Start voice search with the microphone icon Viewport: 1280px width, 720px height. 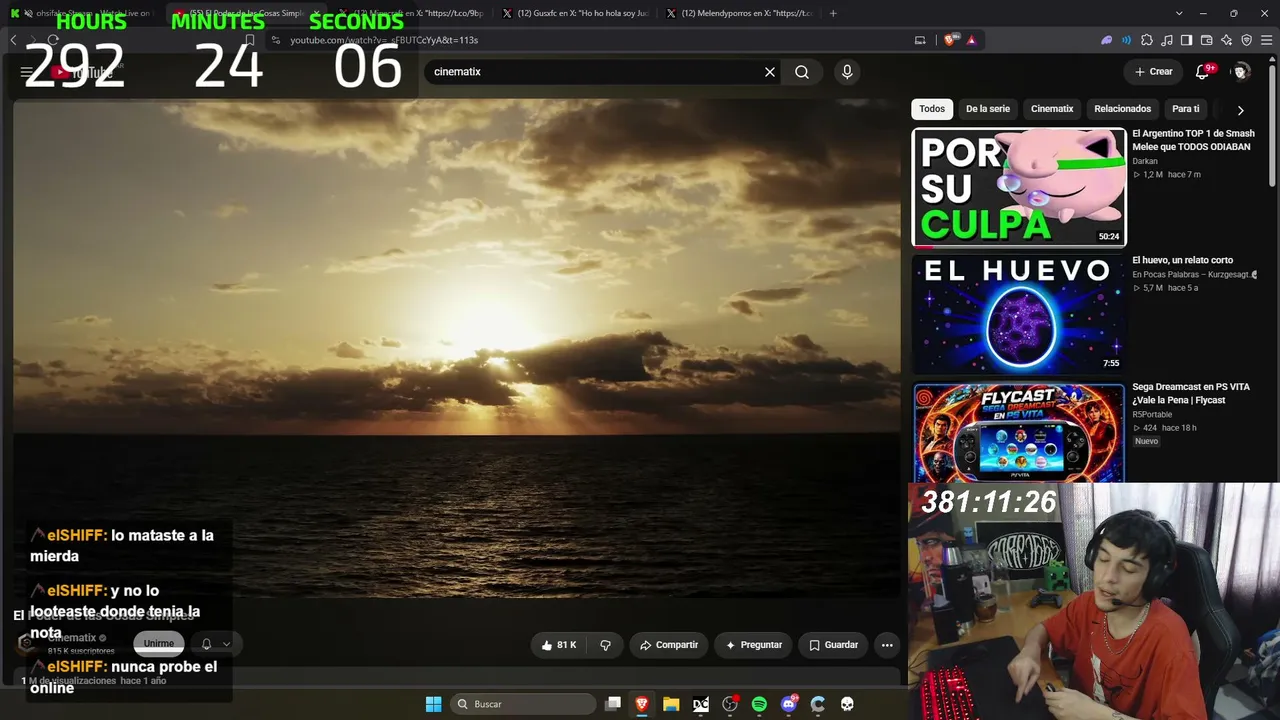click(x=847, y=72)
